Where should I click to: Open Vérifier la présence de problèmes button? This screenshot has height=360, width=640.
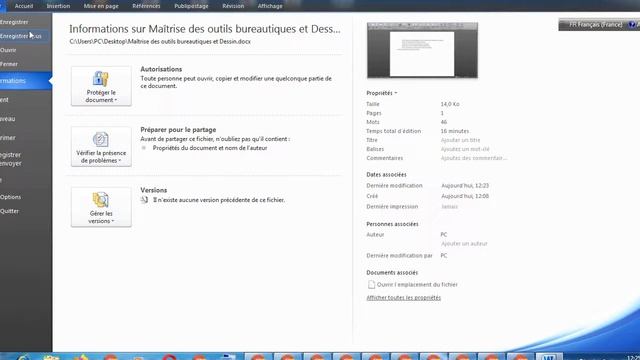(101, 147)
